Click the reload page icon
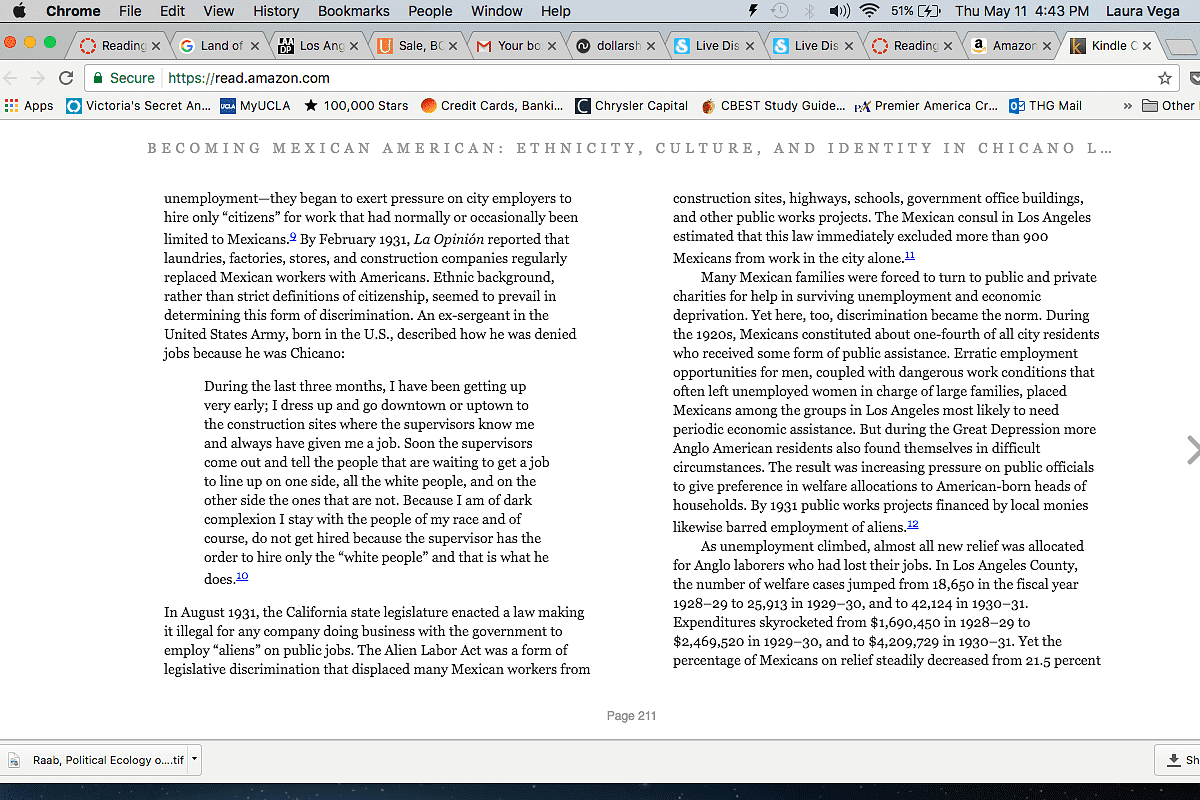1200x800 pixels. click(66, 78)
